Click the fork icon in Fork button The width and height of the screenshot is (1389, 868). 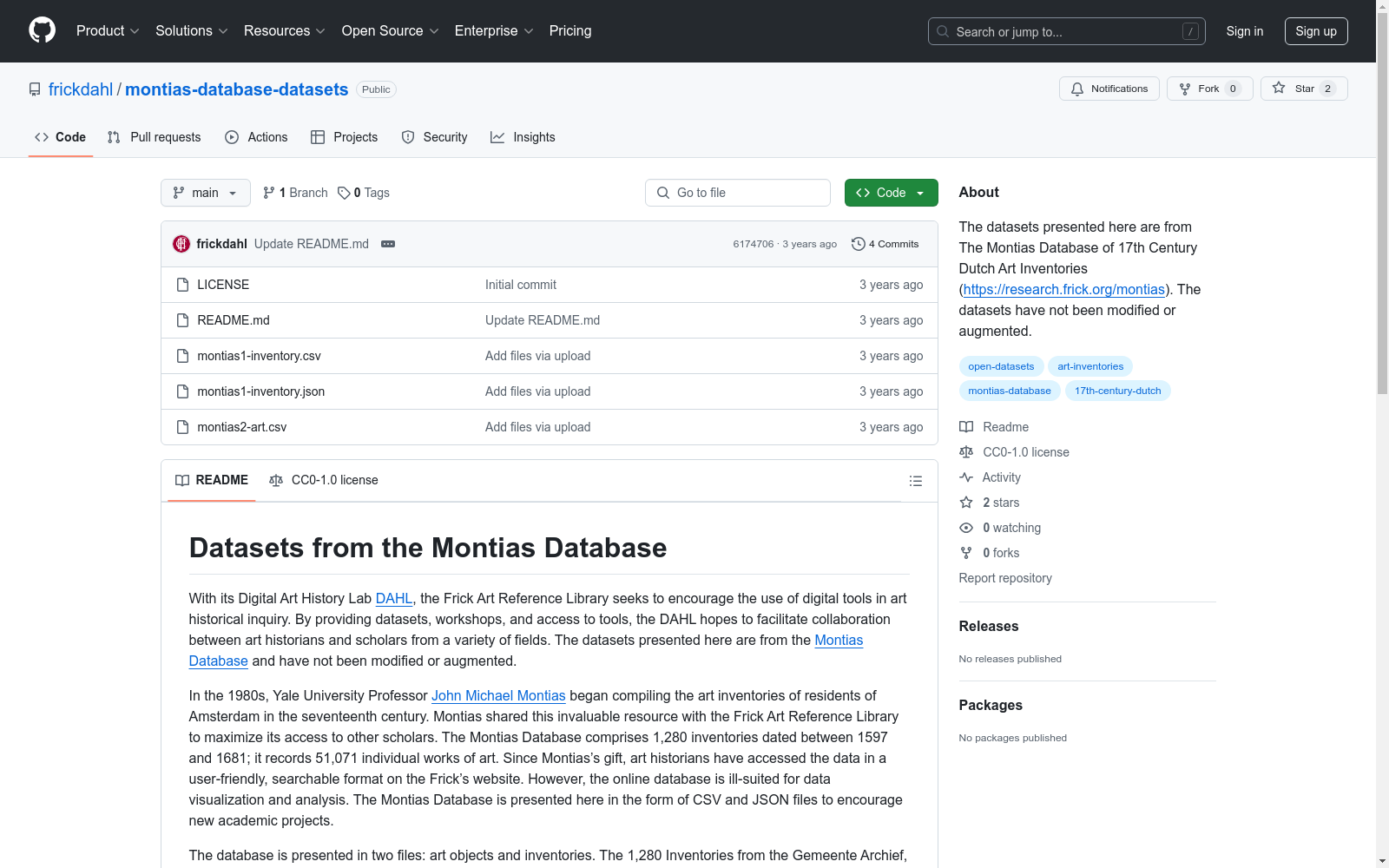[x=1185, y=89]
